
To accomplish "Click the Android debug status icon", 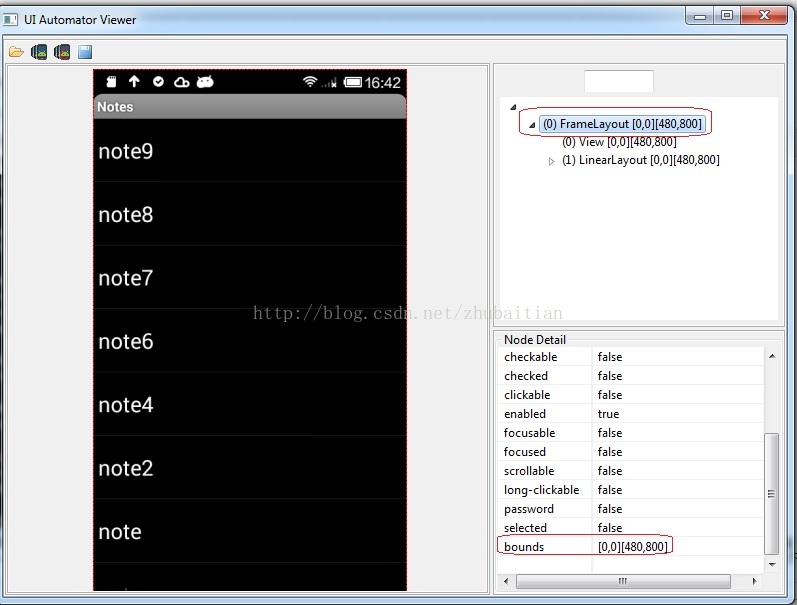I will click(205, 81).
